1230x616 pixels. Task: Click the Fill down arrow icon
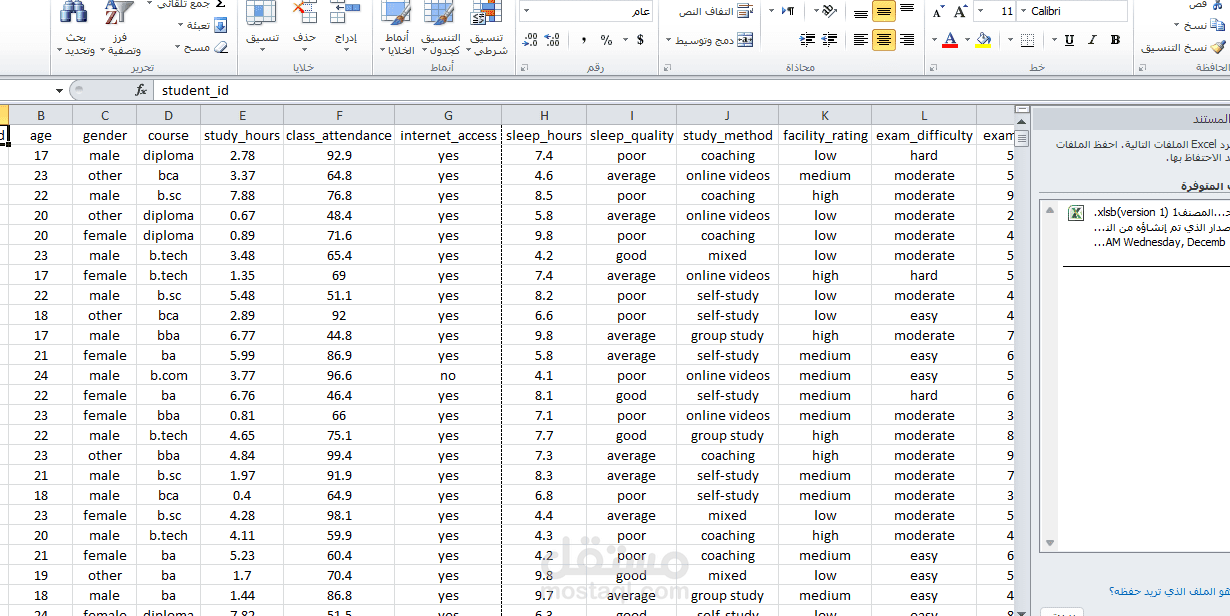click(220, 25)
